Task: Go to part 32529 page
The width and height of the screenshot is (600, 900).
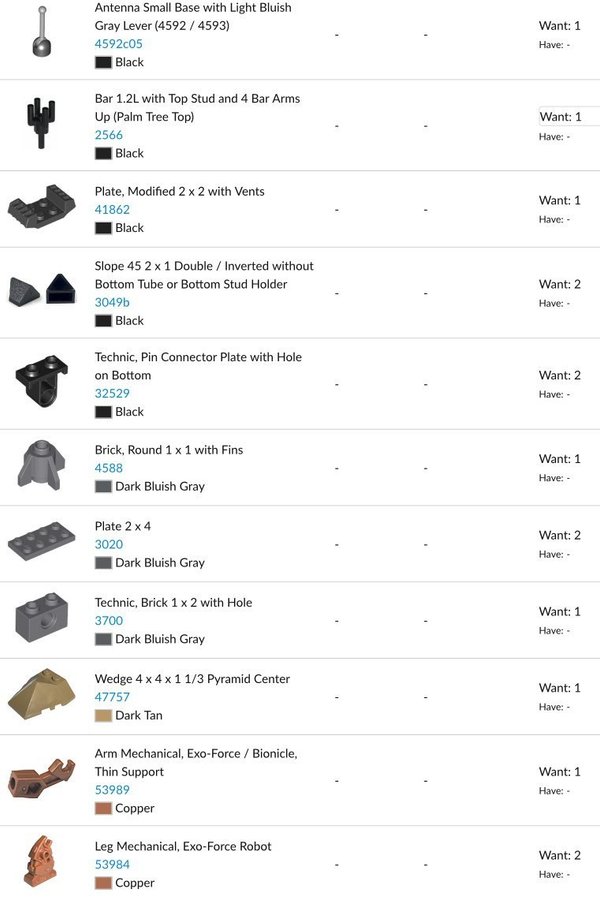Action: [x=112, y=393]
